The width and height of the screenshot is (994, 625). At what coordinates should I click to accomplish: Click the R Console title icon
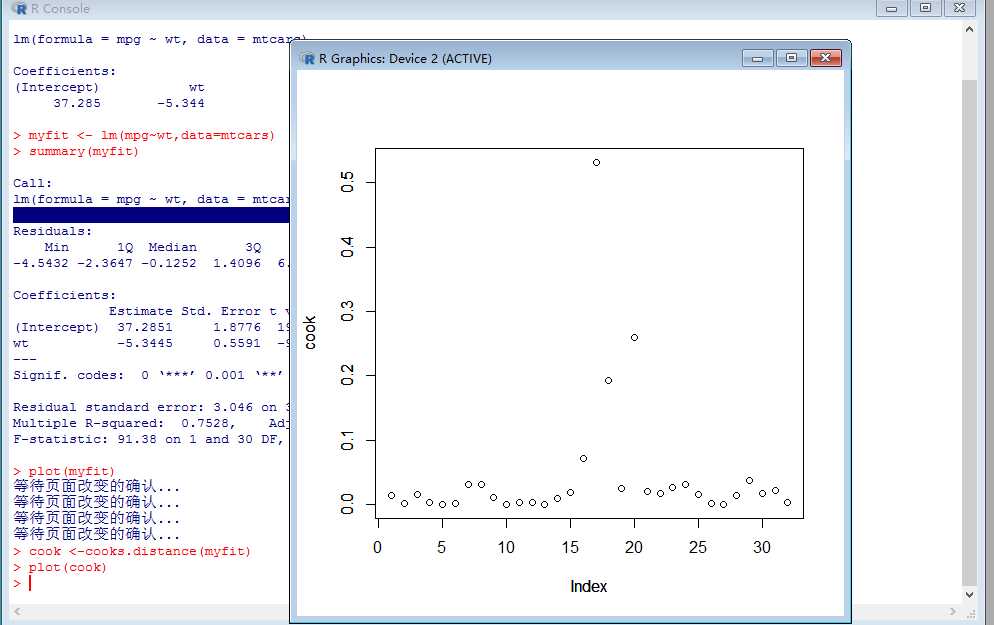tap(20, 8)
